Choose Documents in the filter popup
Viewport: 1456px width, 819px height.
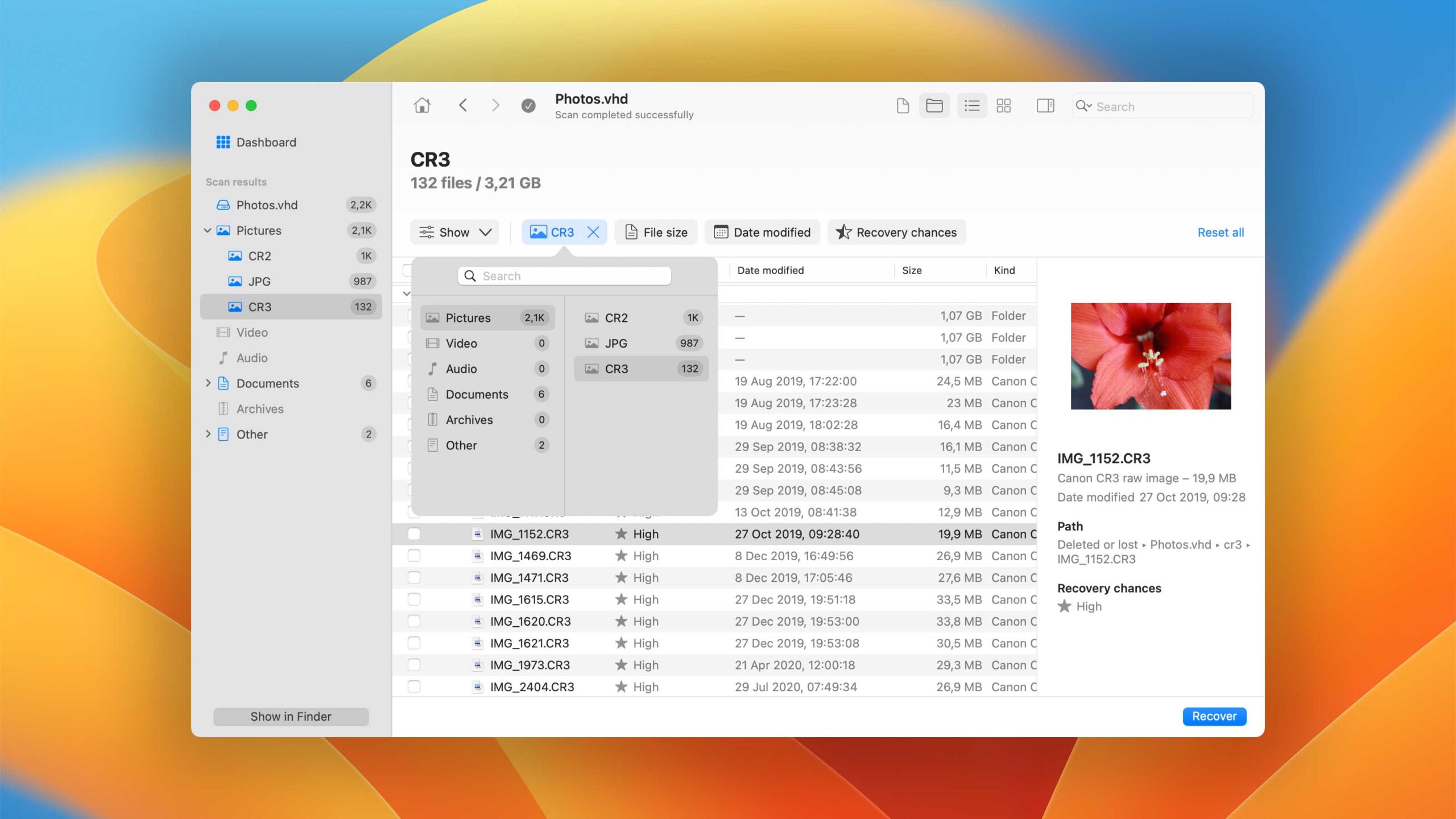pyautogui.click(x=487, y=395)
